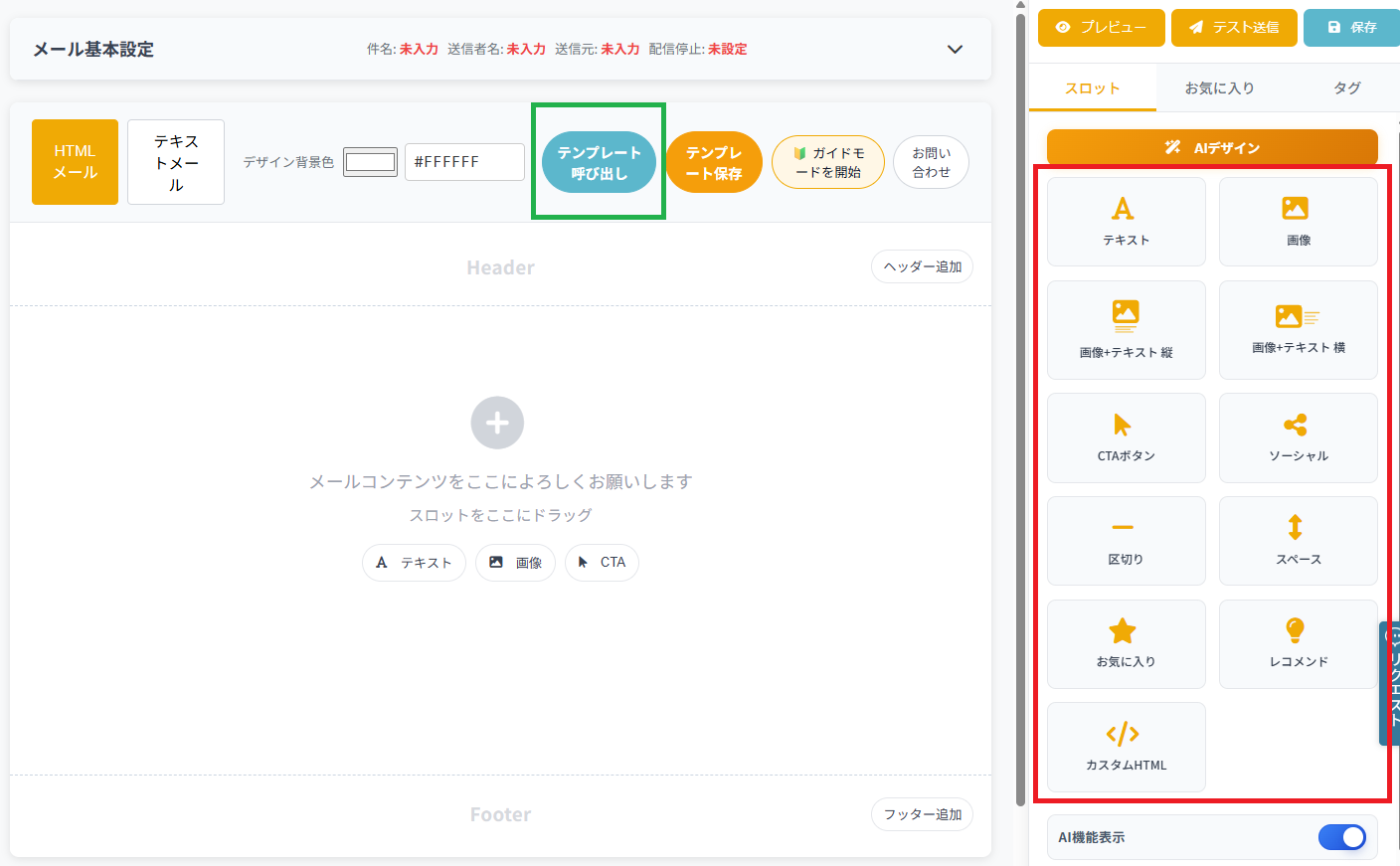Select the スペース slot icon
Image resolution: width=1400 pixels, height=866 pixels.
1297,540
